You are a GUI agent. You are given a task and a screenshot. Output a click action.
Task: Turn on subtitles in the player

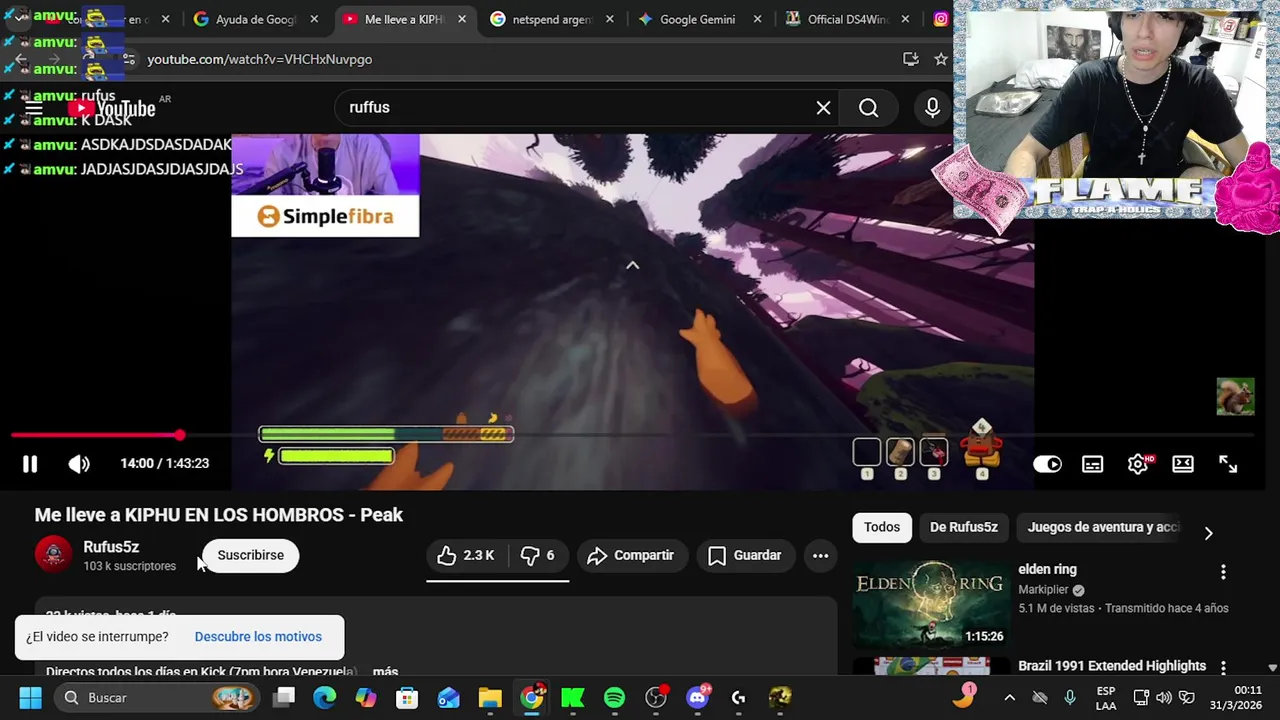click(x=1092, y=464)
